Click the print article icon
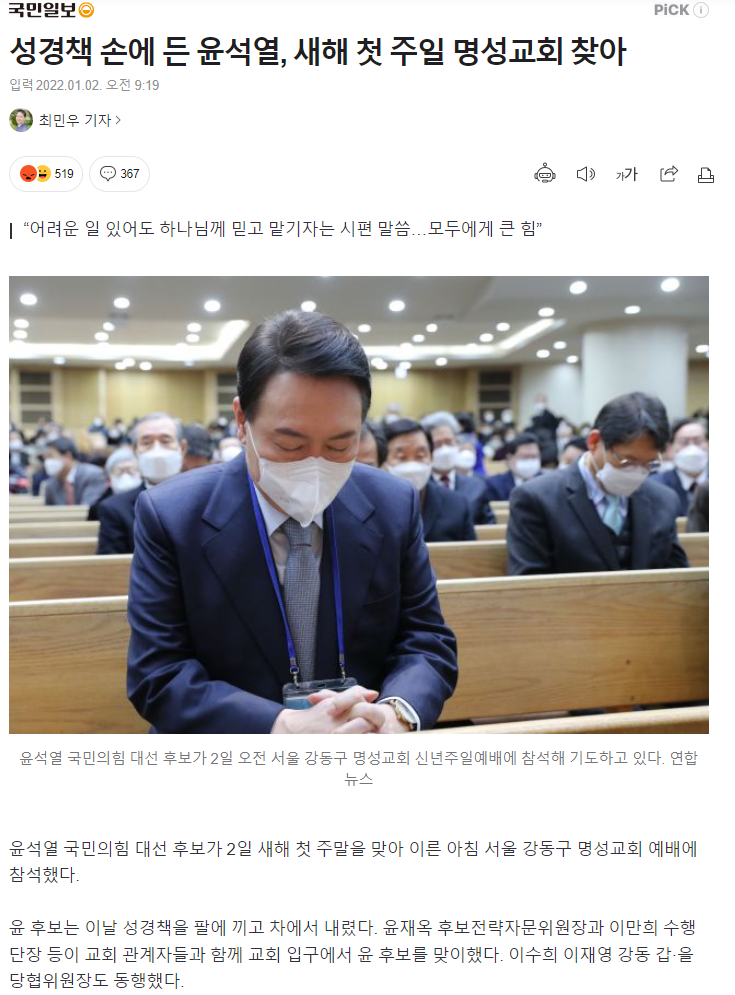 pos(706,175)
